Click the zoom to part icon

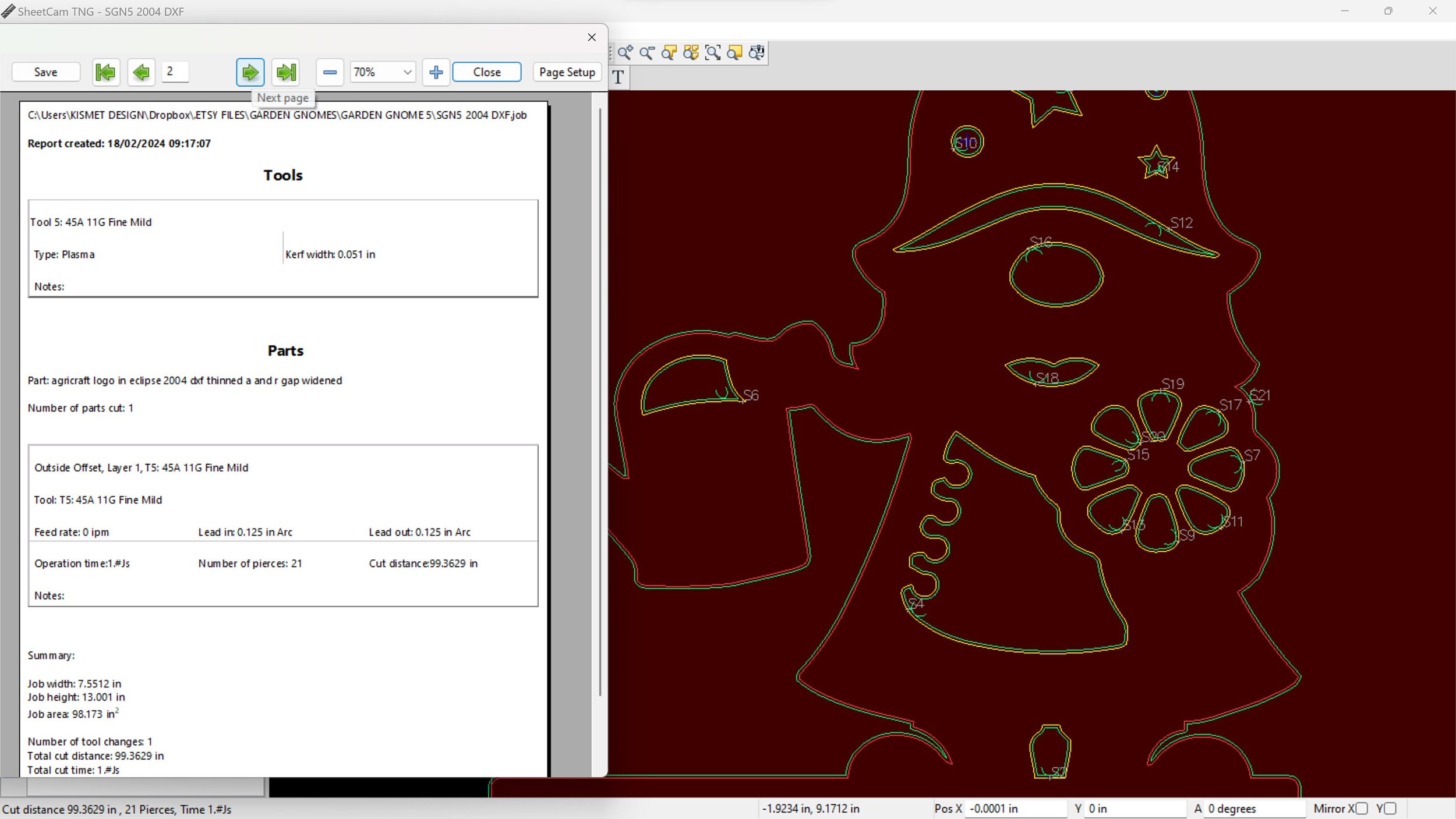(x=669, y=53)
